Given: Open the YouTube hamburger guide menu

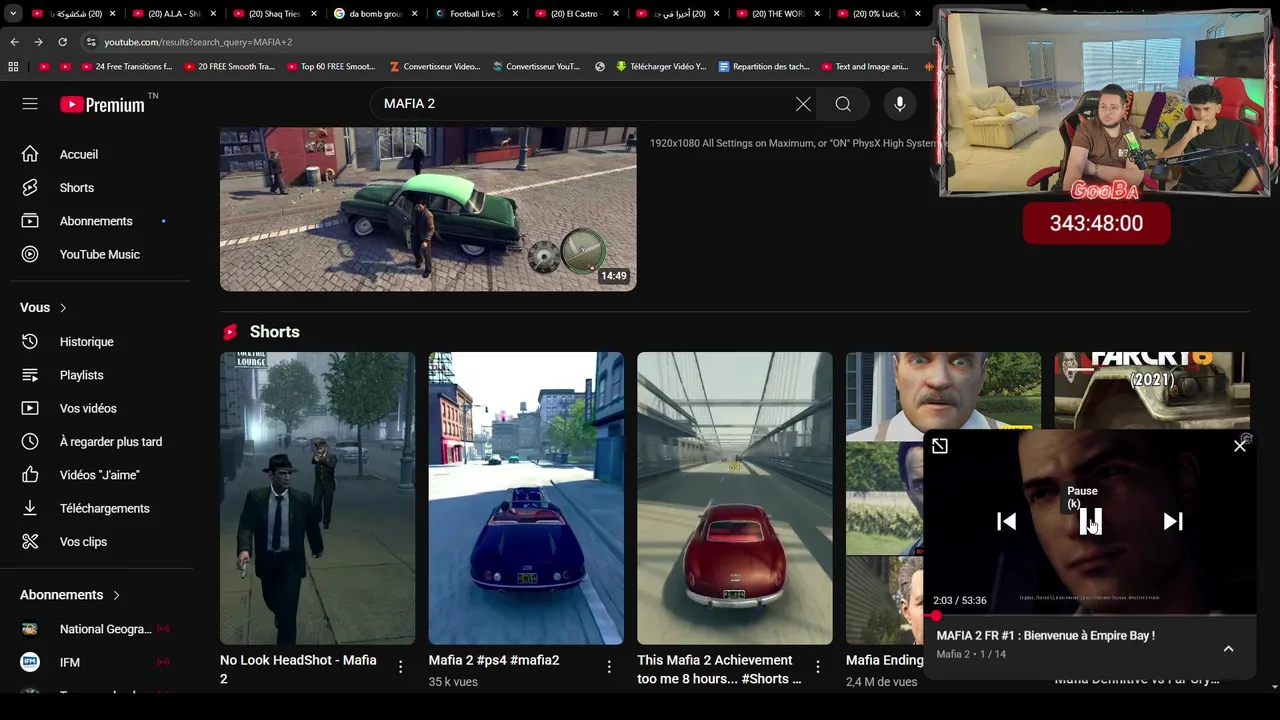Looking at the screenshot, I should click(x=30, y=104).
